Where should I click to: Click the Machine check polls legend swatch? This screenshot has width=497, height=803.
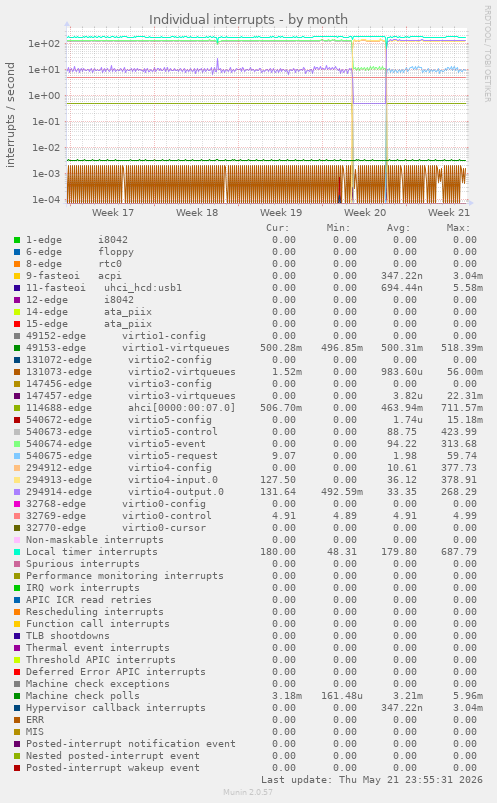tap(17, 696)
